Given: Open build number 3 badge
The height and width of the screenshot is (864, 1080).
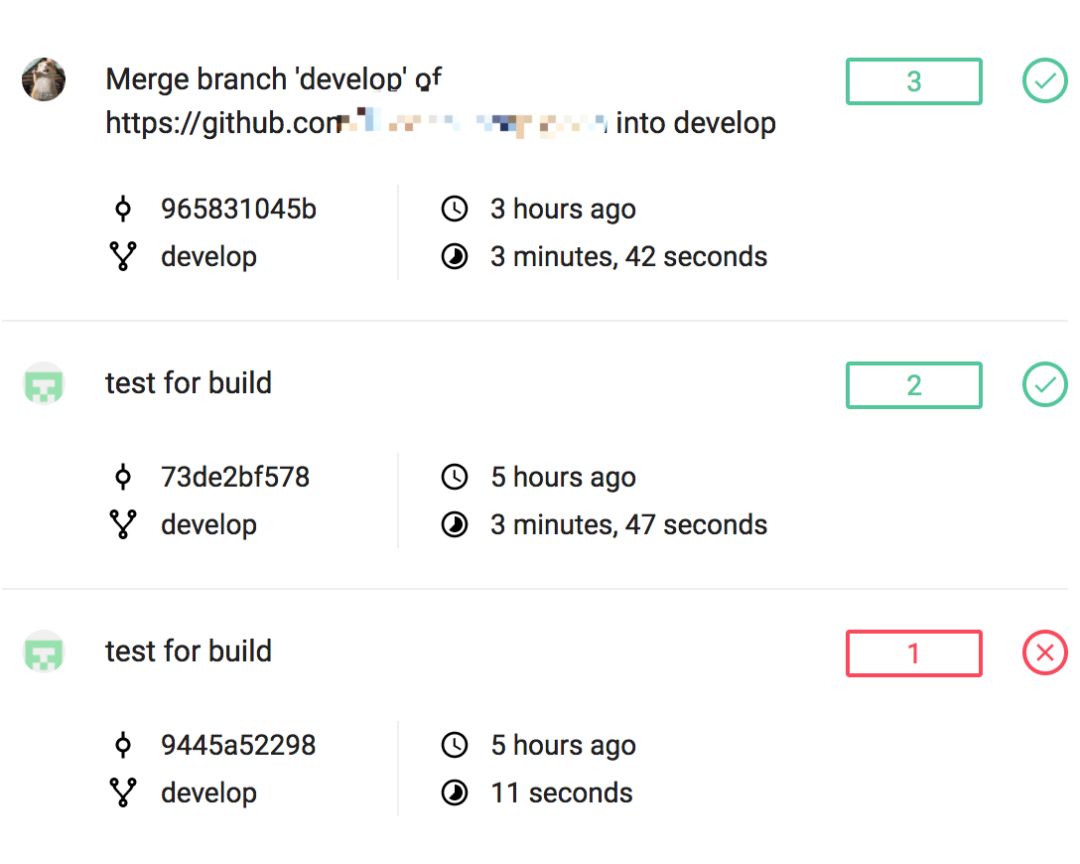Looking at the screenshot, I should (913, 81).
